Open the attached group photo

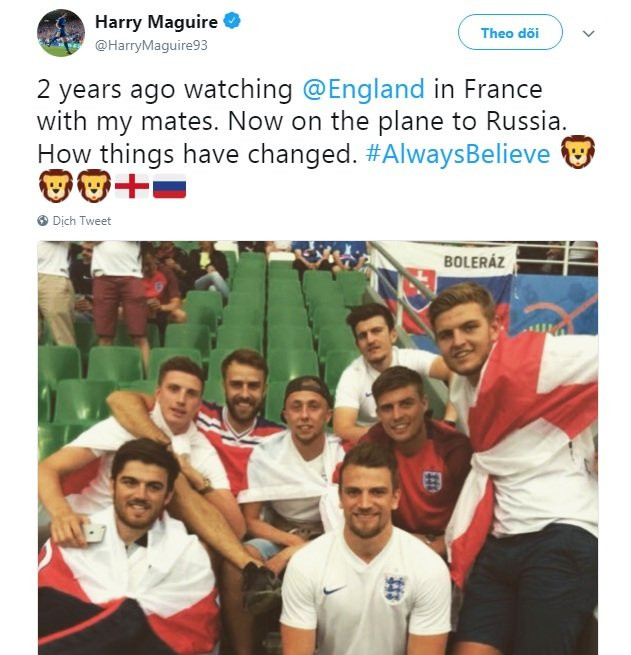pyautogui.click(x=317, y=450)
